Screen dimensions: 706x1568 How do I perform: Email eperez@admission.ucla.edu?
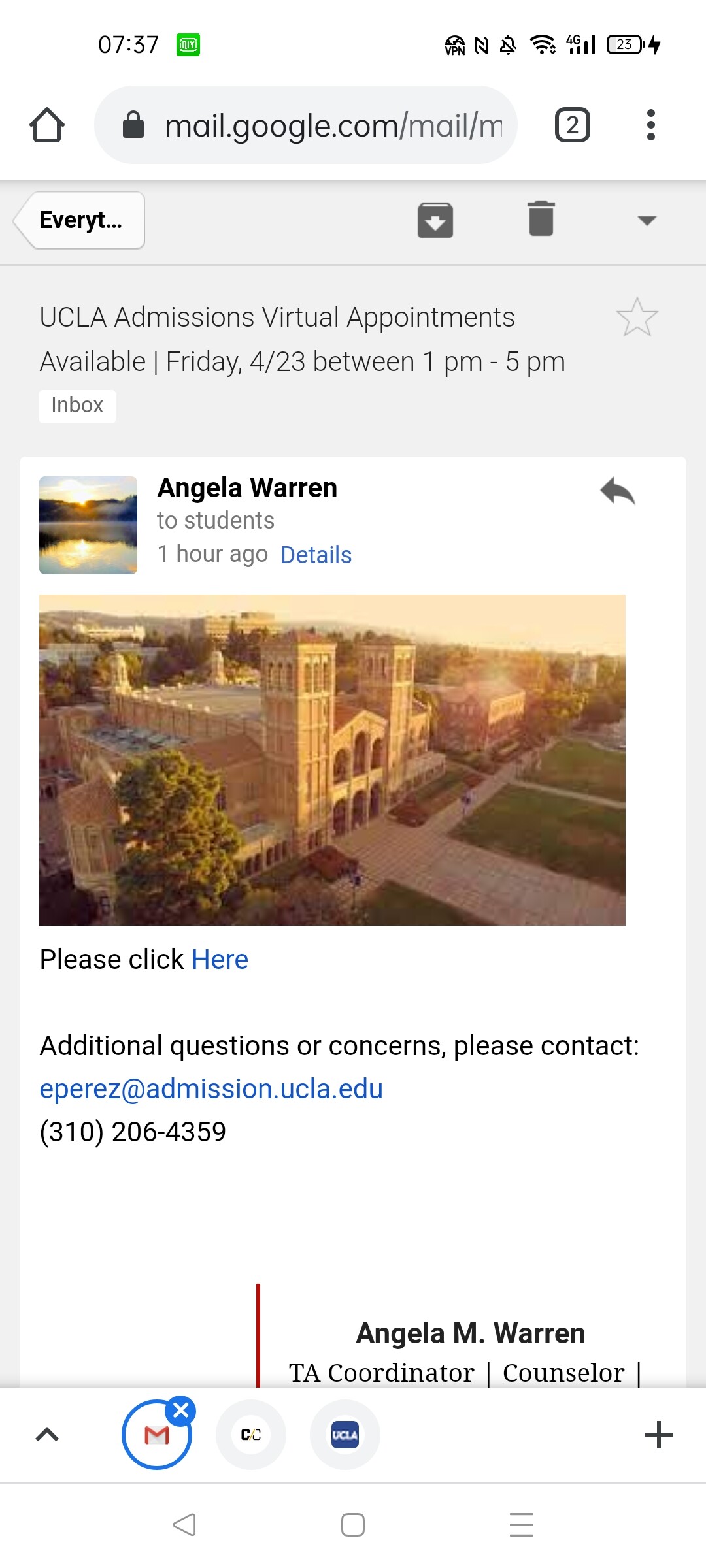click(211, 1089)
